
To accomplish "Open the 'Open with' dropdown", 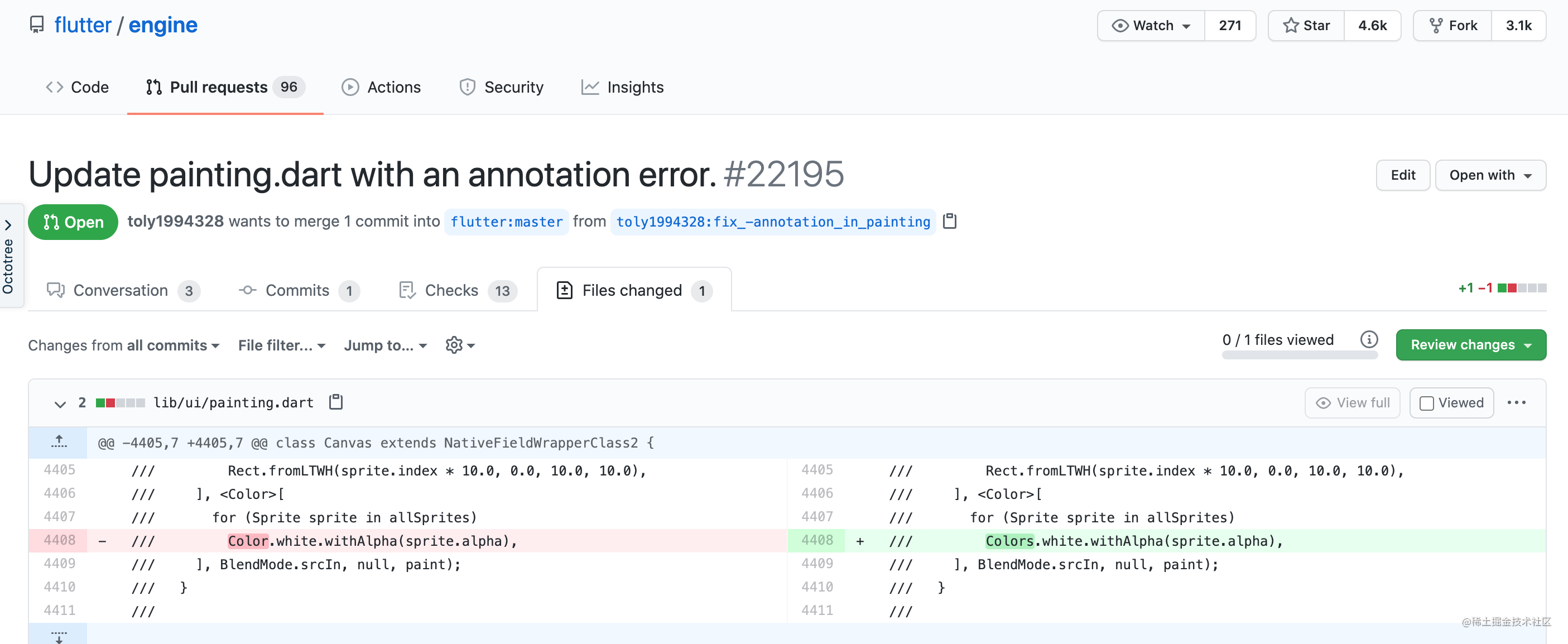I will point(1490,175).
